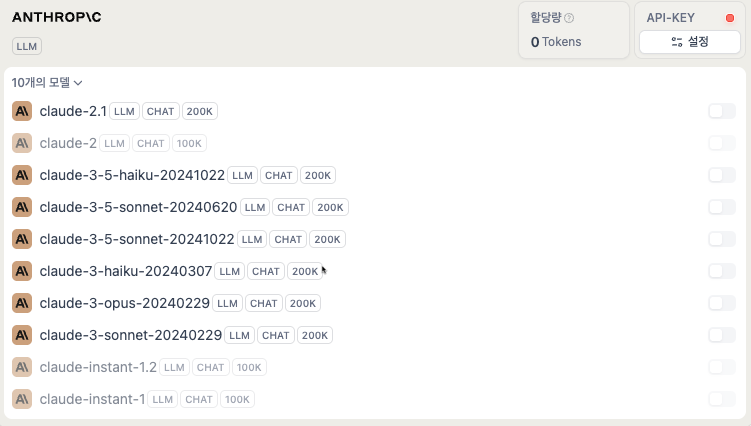Select the claude-2.1 model name
The height and width of the screenshot is (426, 751).
73,111
